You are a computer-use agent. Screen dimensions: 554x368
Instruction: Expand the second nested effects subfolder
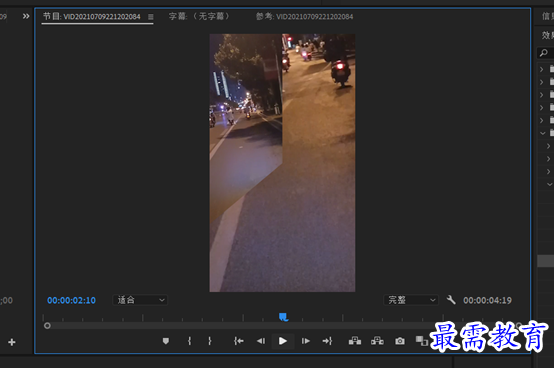pyautogui.click(x=548, y=159)
